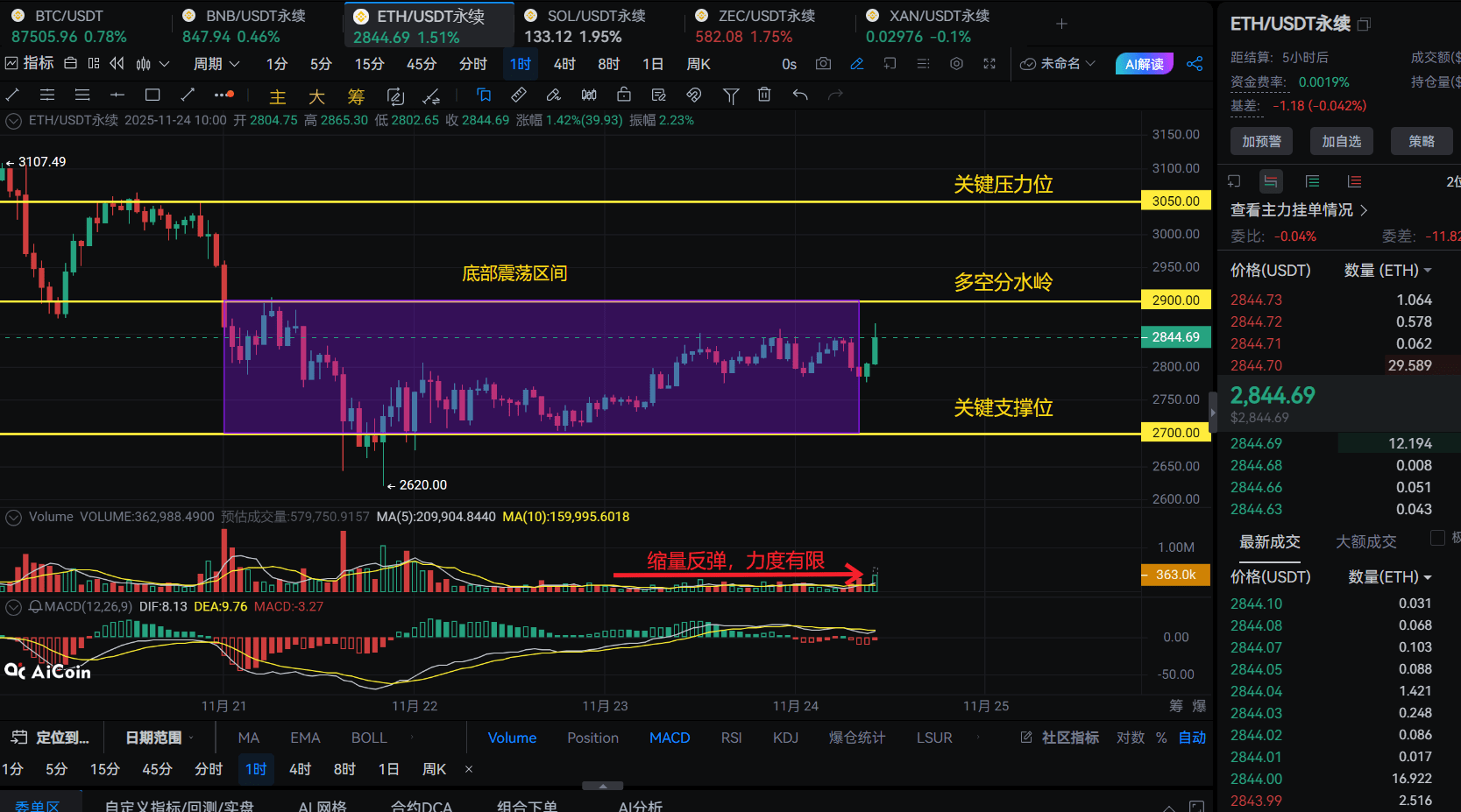This screenshot has width=1461, height=812.
Task: Enable the BOLL indicator
Action: point(369,738)
